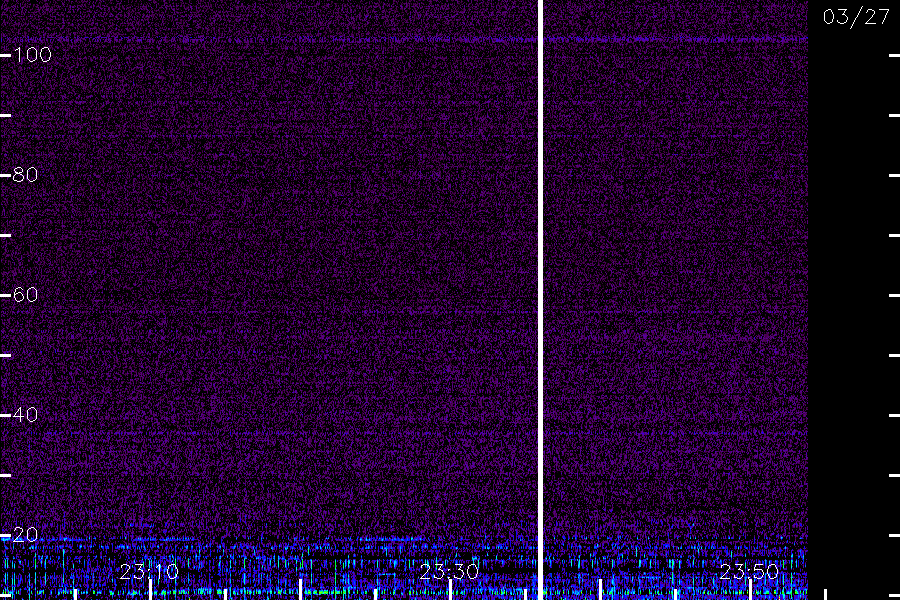Click the 80 frequency axis label
900x600 pixels.
[25, 175]
